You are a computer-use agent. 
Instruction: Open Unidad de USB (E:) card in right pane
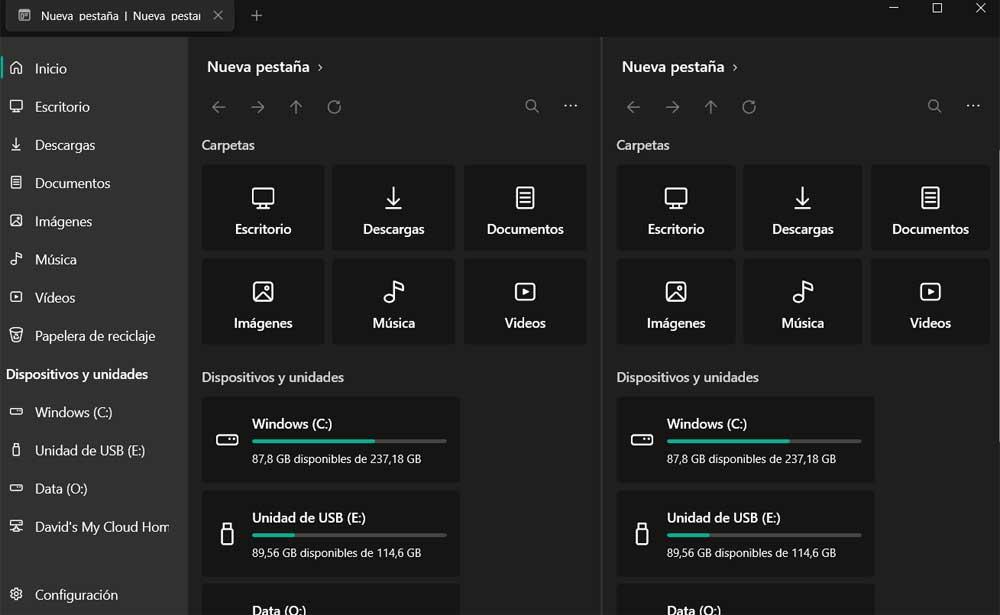point(746,534)
